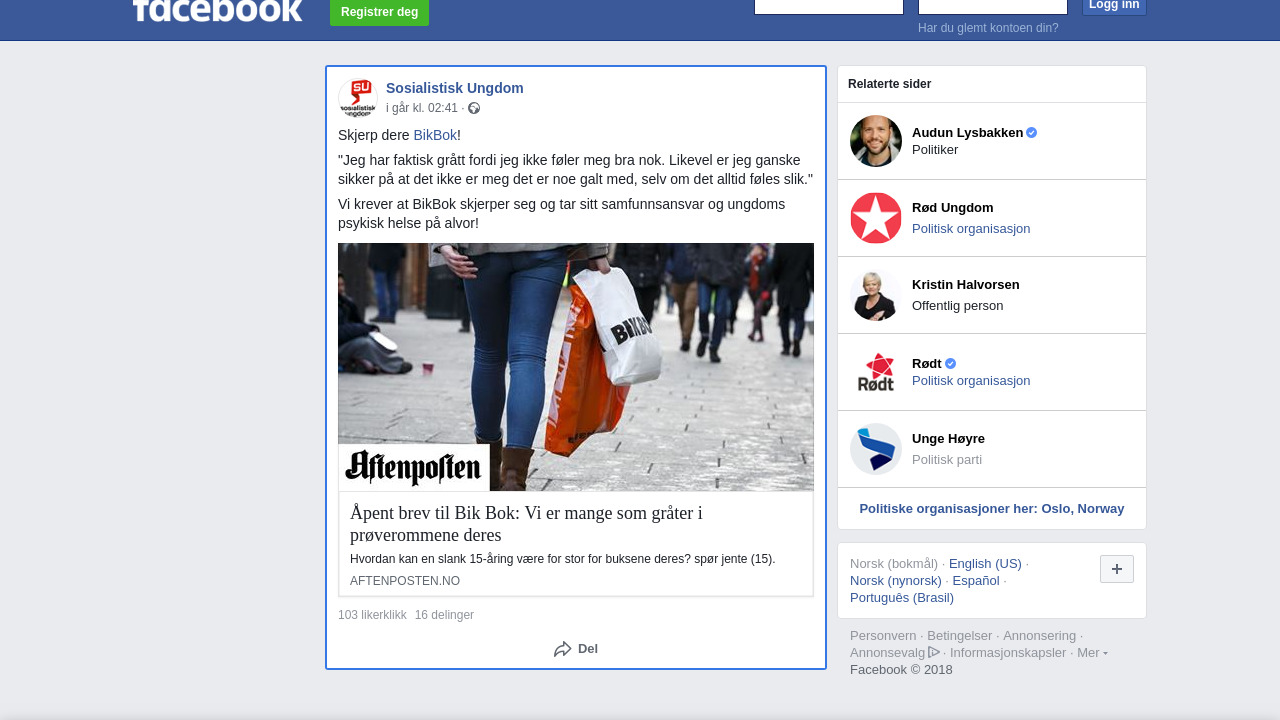Click 'Politisk organisasjon' under Rød Ungdom
This screenshot has width=1280, height=720.
click(x=971, y=229)
